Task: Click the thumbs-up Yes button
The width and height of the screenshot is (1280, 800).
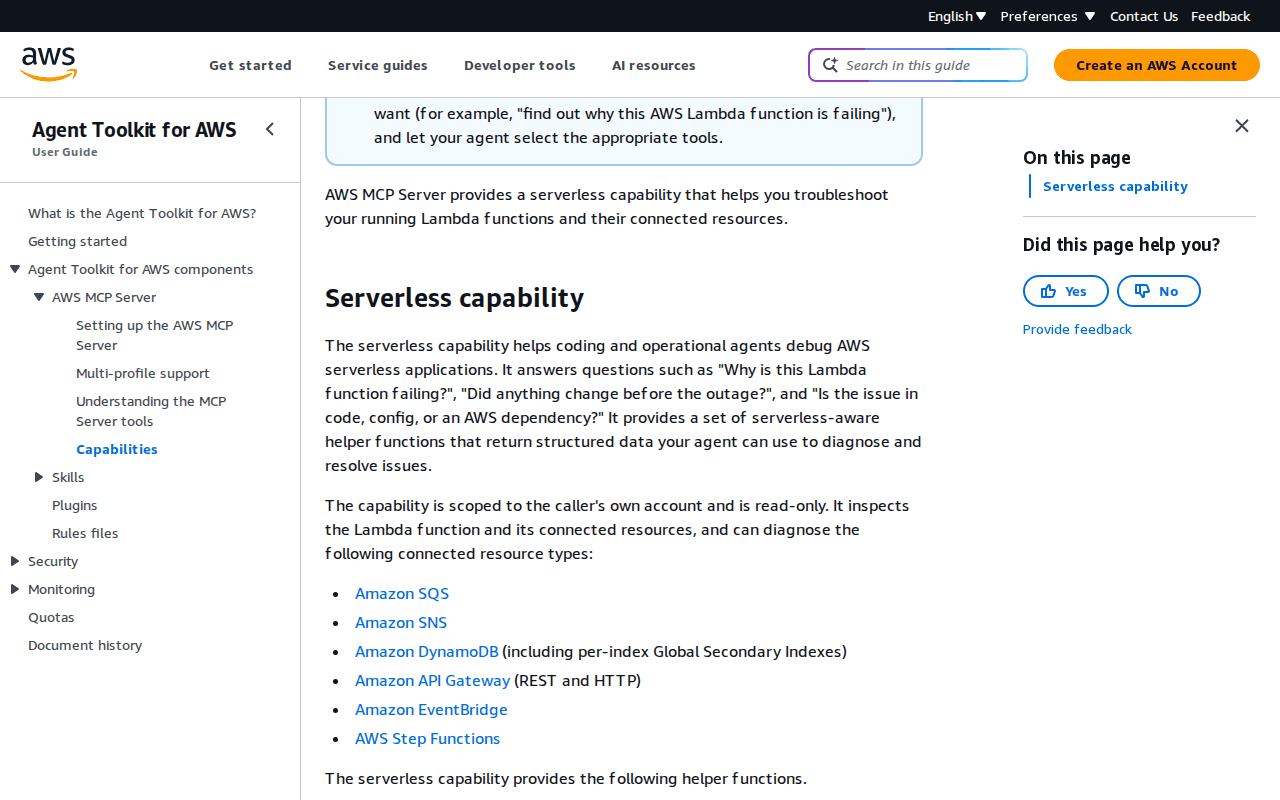Action: [1066, 291]
